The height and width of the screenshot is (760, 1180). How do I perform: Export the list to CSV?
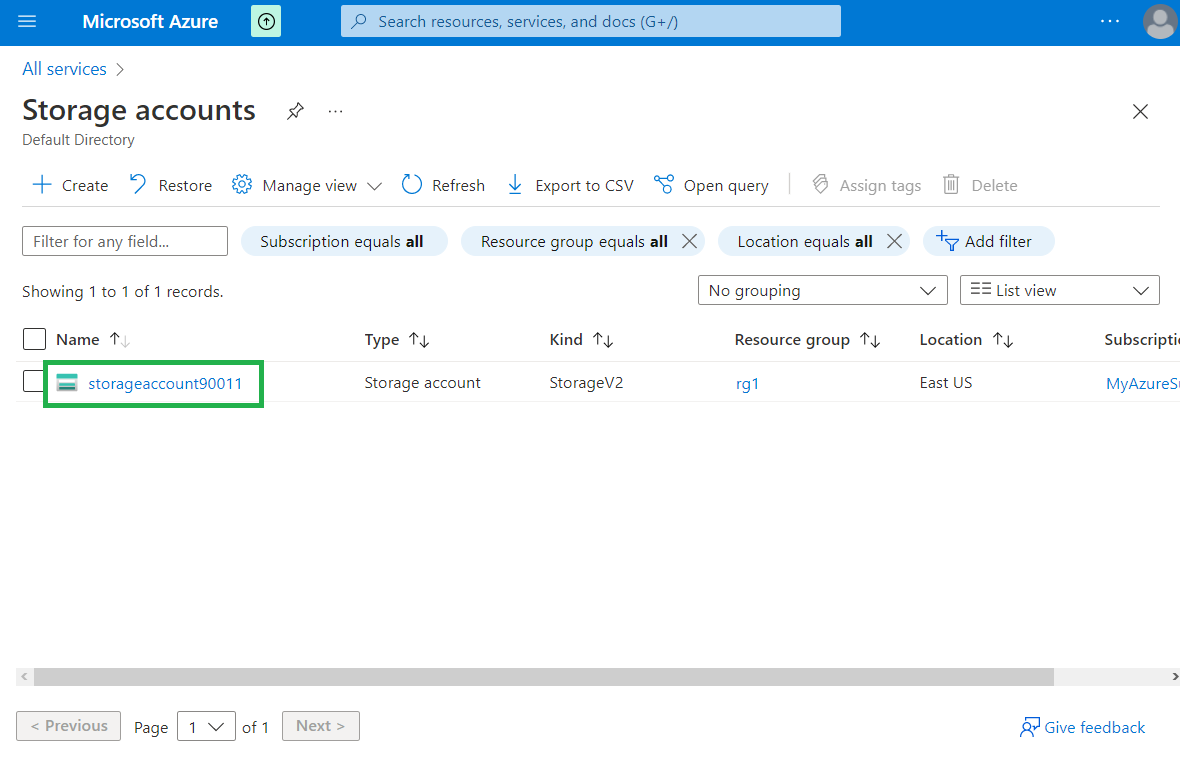tap(570, 185)
